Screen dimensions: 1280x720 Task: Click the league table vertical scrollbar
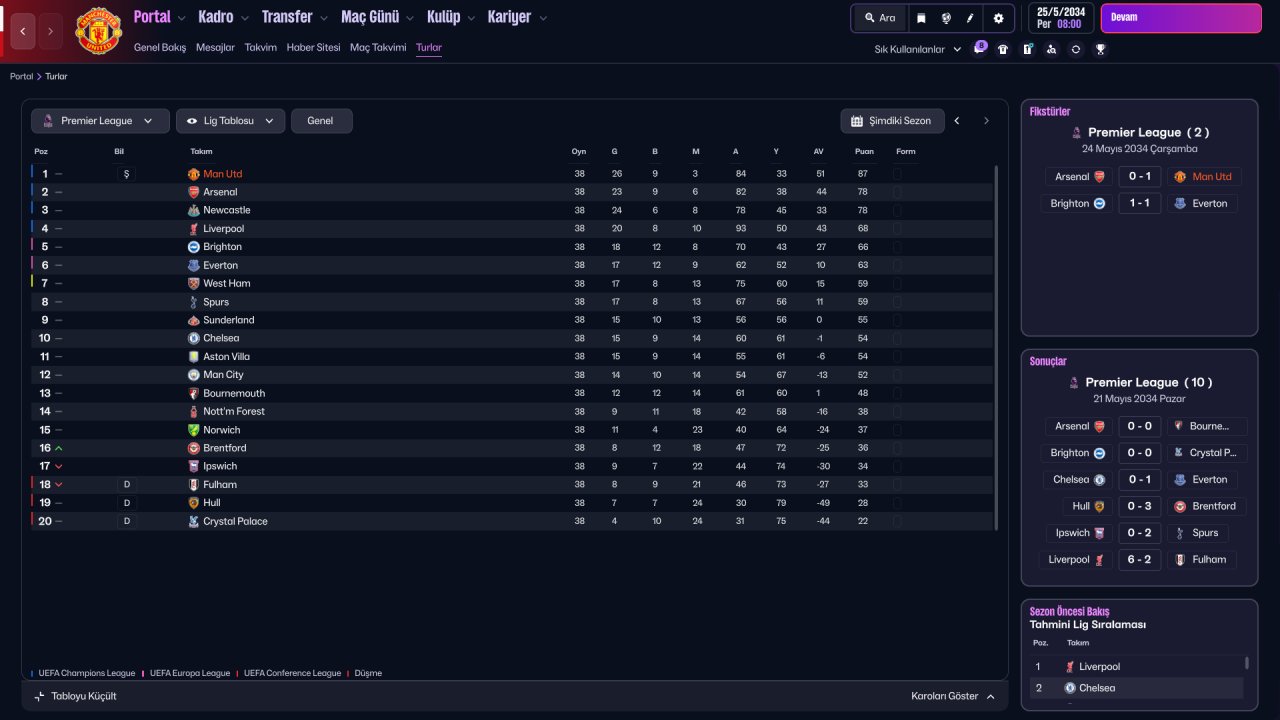coord(996,347)
